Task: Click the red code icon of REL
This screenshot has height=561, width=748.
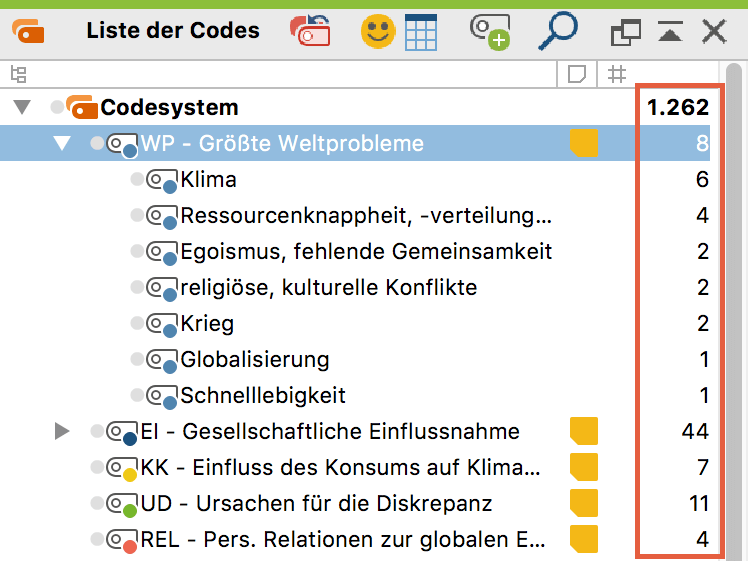Action: click(122, 541)
